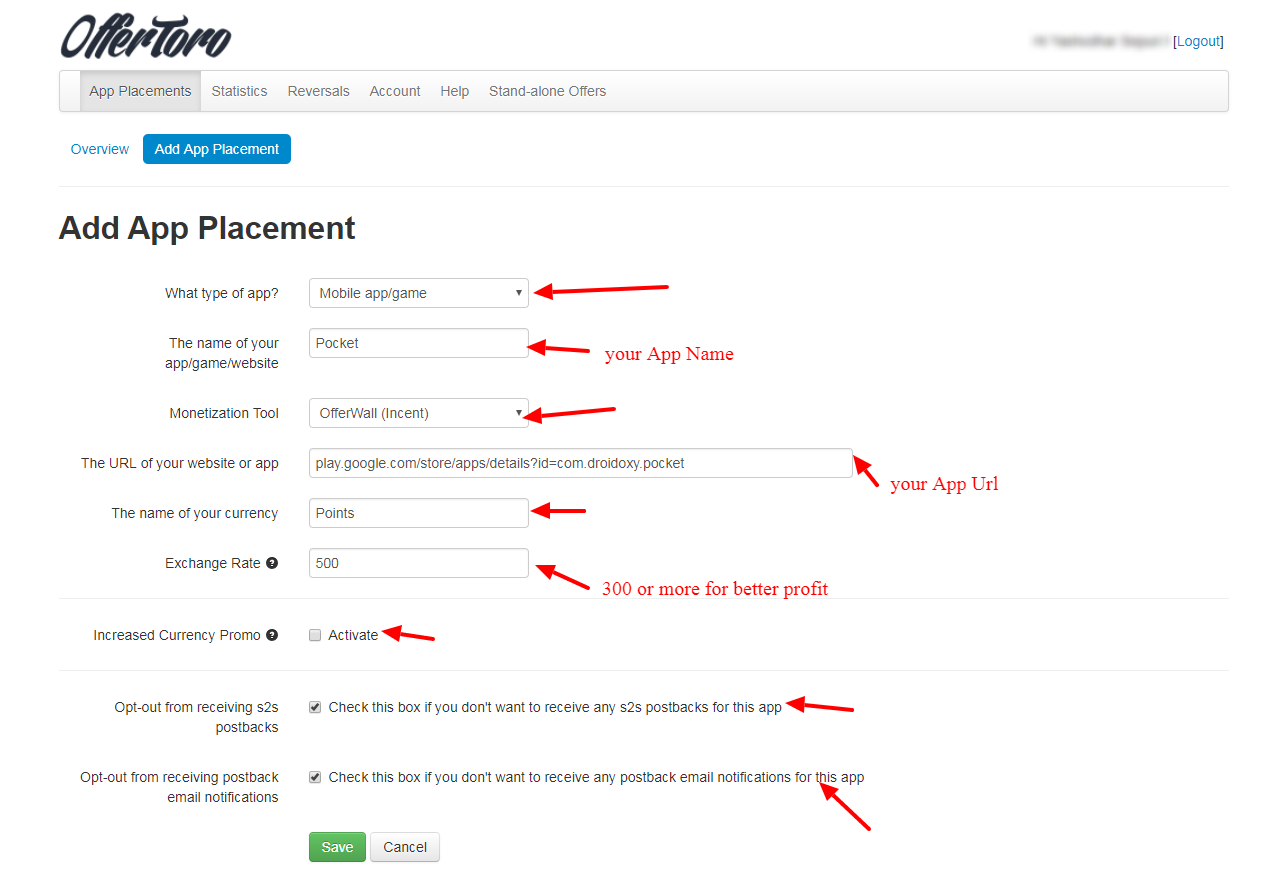Click the OfferToro logo
The width and height of the screenshot is (1287, 882).
coord(144,37)
